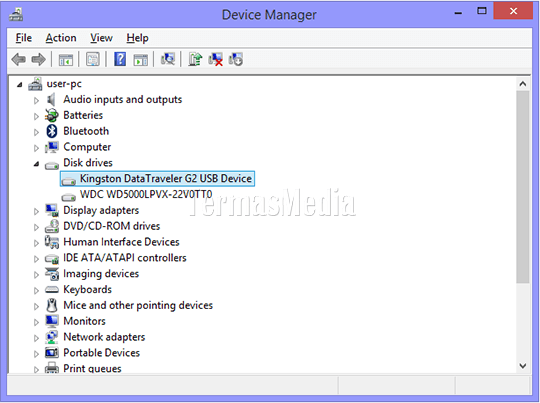Select the Network adapters label

tap(104, 337)
